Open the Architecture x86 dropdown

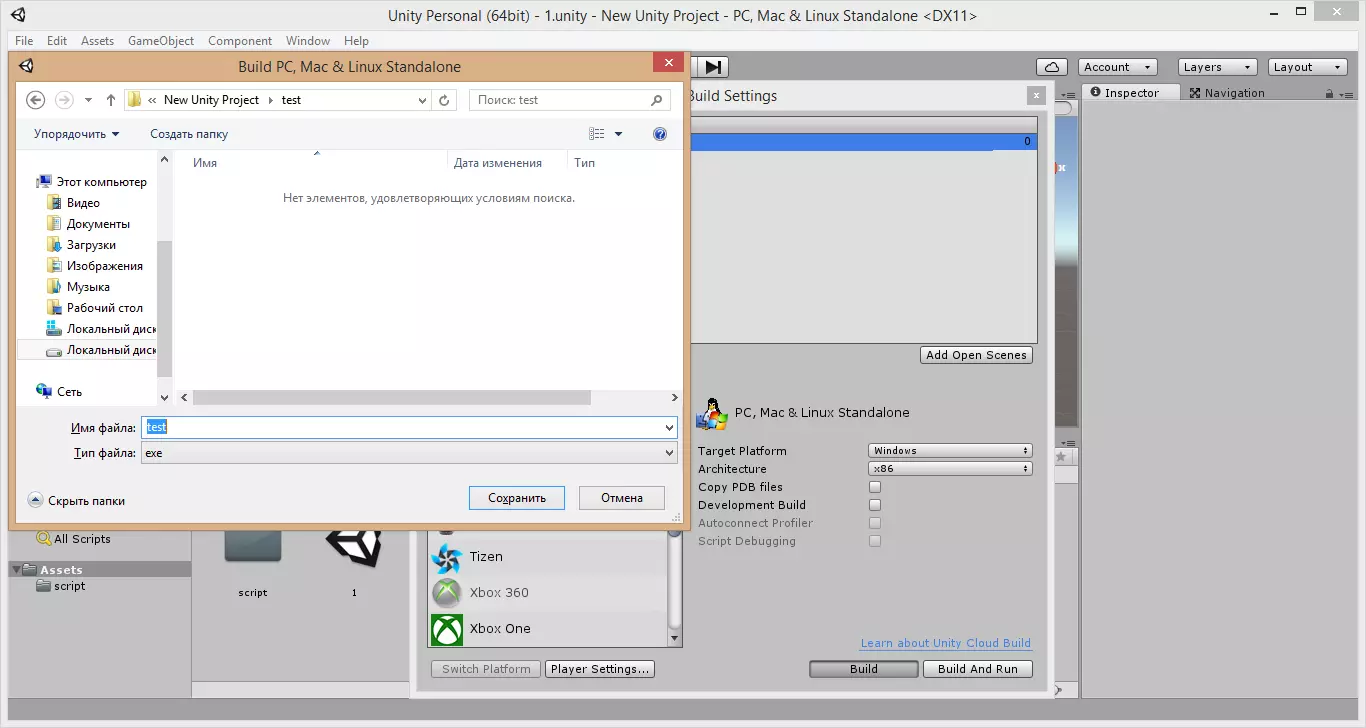click(x=949, y=469)
